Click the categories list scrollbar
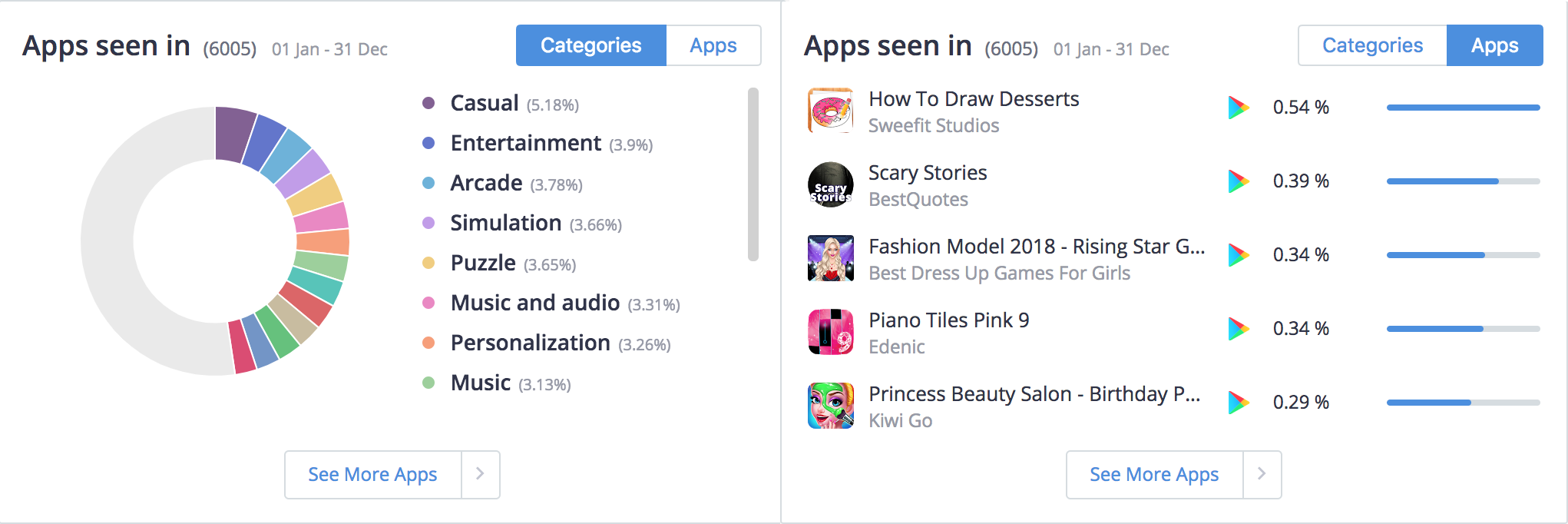This screenshot has height=524, width=1568. pyautogui.click(x=753, y=174)
